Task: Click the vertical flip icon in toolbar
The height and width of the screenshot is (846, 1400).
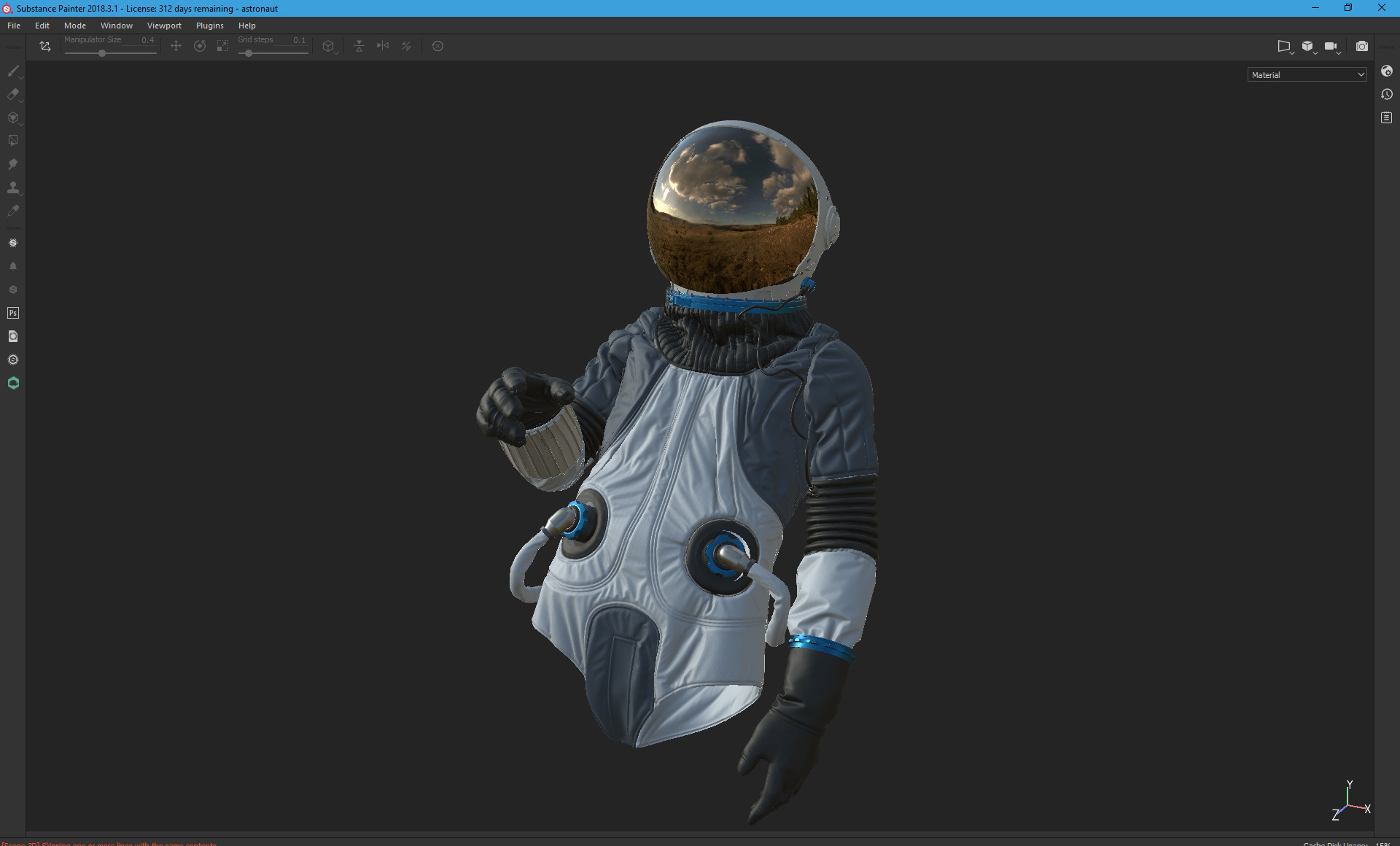Action: 359,46
